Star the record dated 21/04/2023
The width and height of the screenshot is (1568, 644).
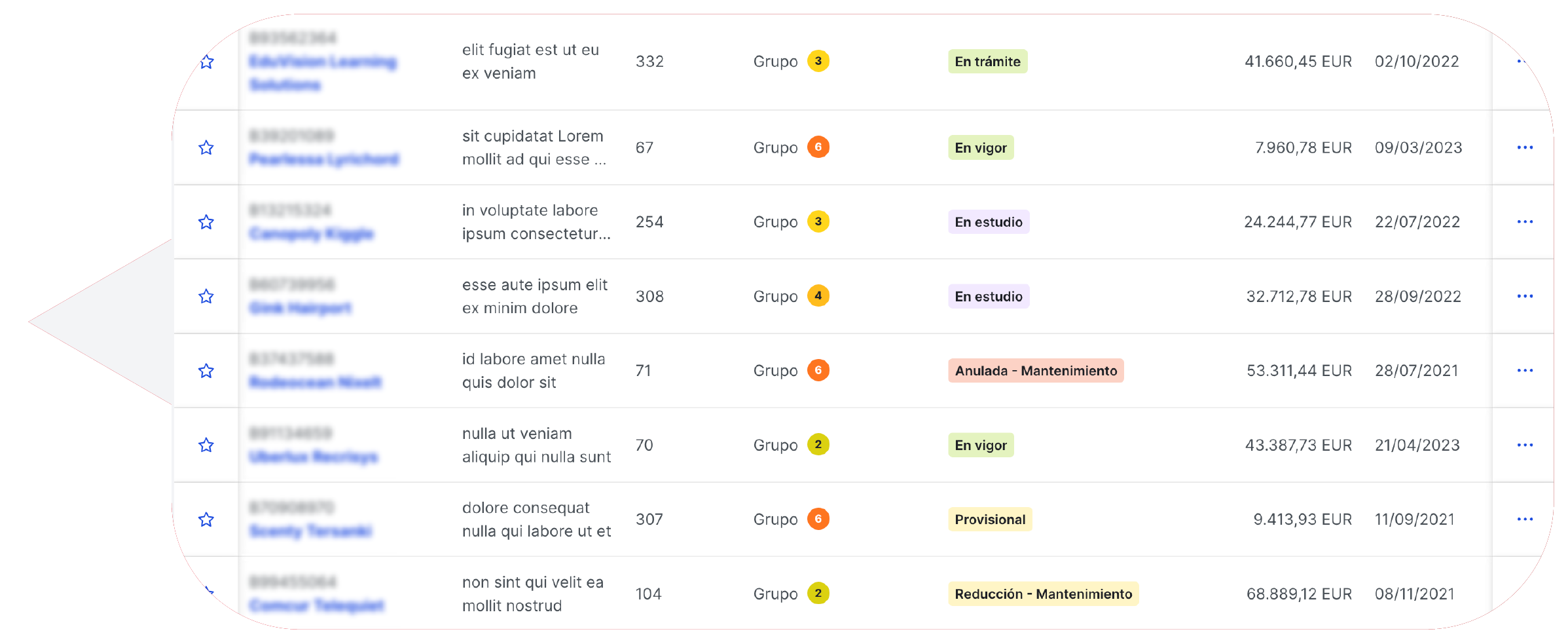point(206,445)
